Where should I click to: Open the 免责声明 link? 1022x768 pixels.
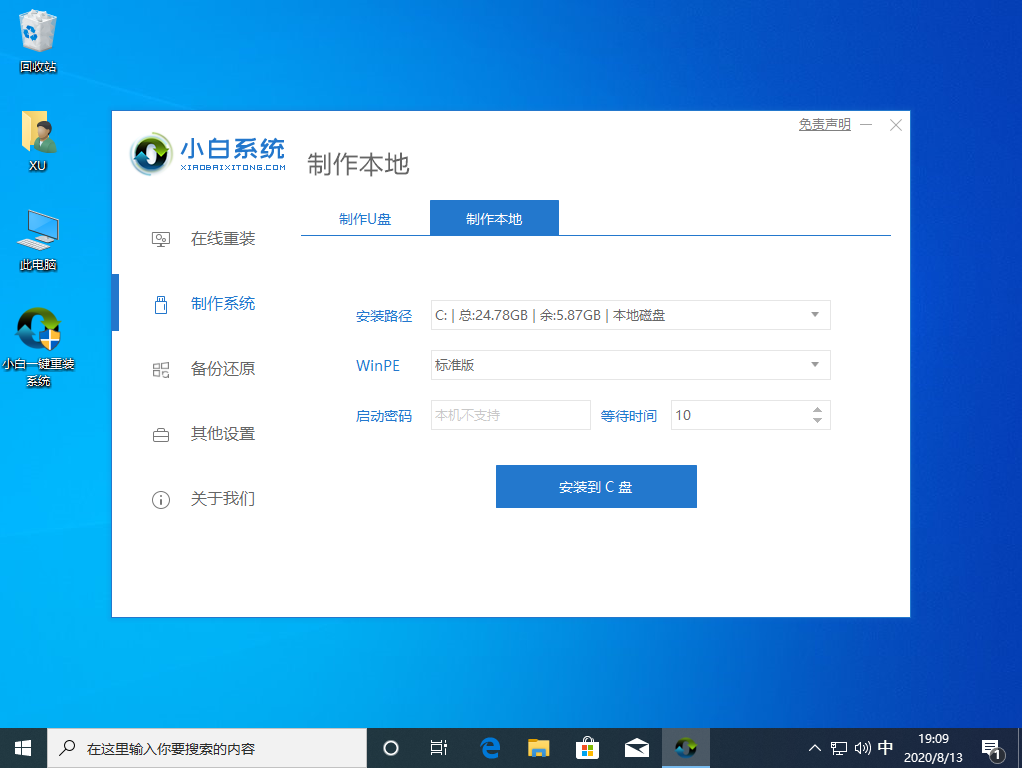tap(824, 125)
